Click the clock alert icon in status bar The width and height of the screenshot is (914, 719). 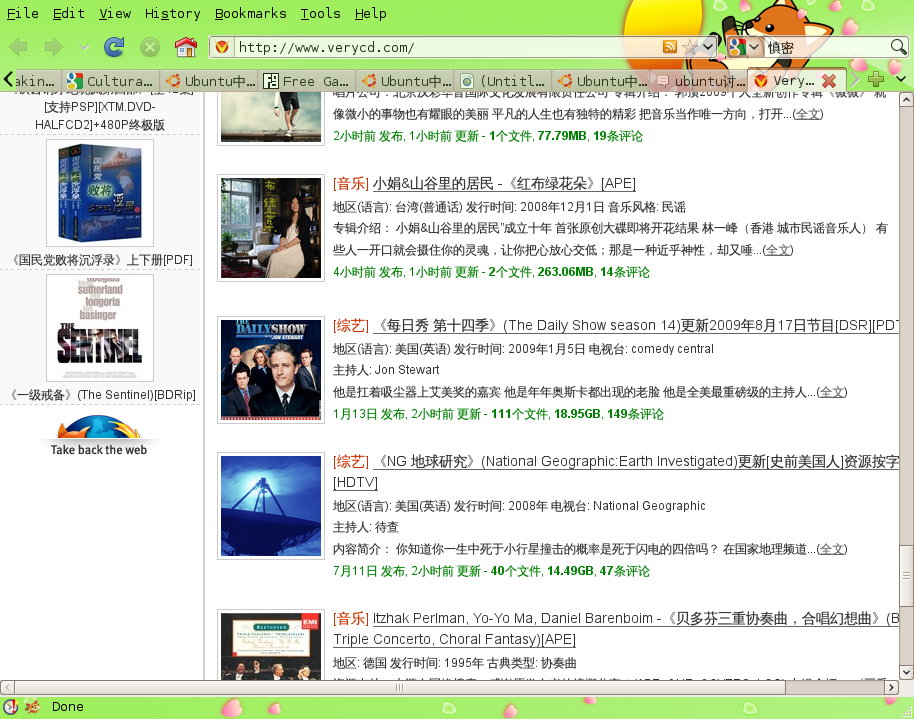[x=10, y=707]
